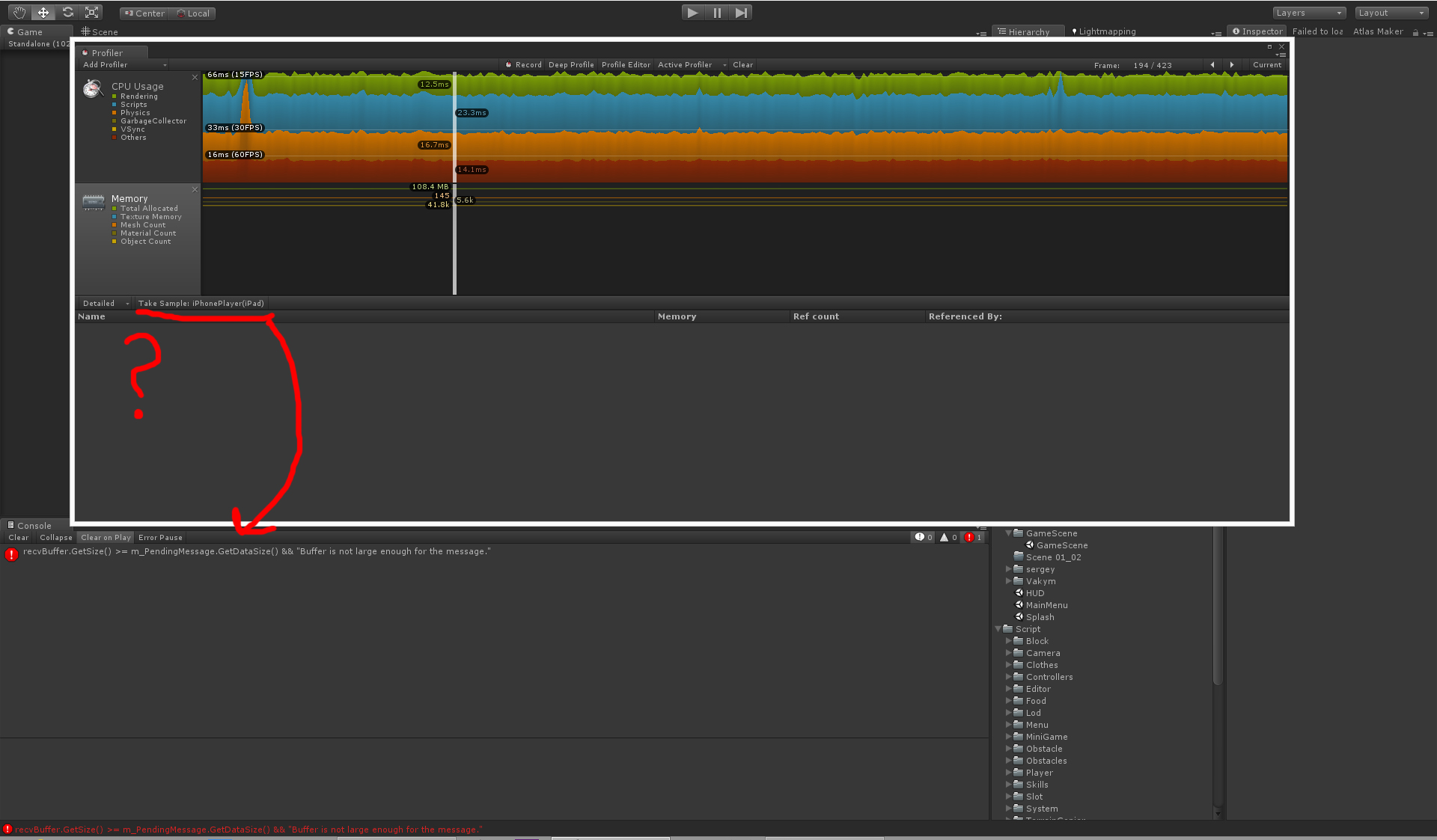Toggle Rendering color legend
1437x840 pixels.
coord(115,96)
